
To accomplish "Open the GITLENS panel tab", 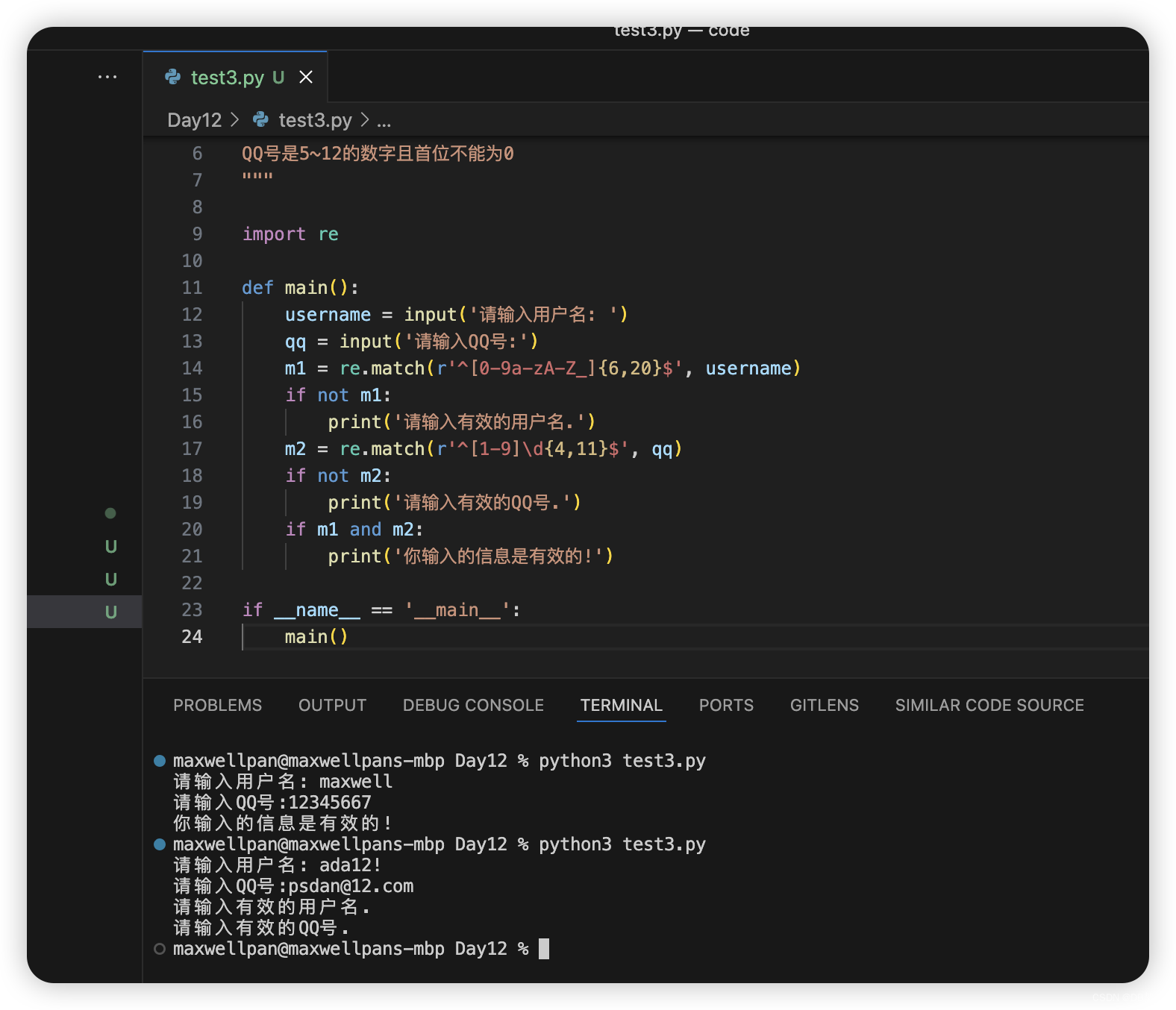I will pyautogui.click(x=825, y=705).
